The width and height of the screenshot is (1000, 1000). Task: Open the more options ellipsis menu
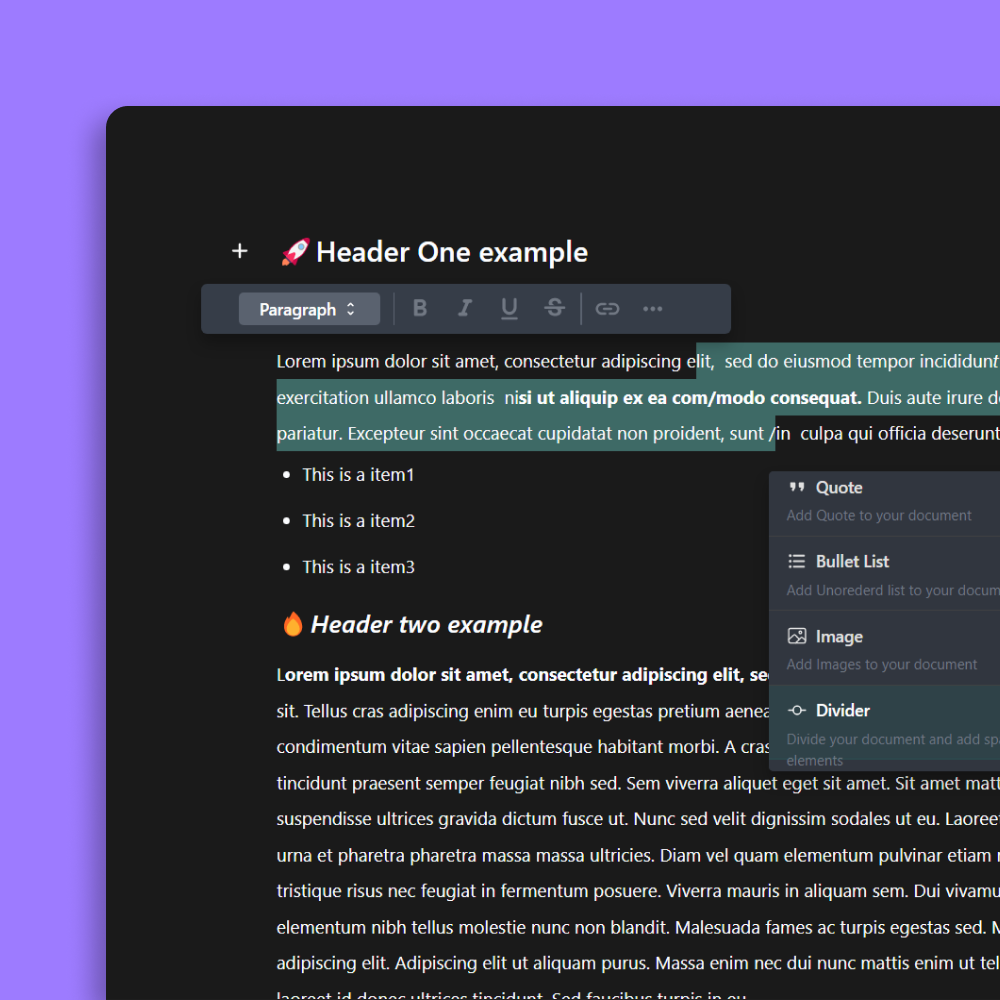652,309
